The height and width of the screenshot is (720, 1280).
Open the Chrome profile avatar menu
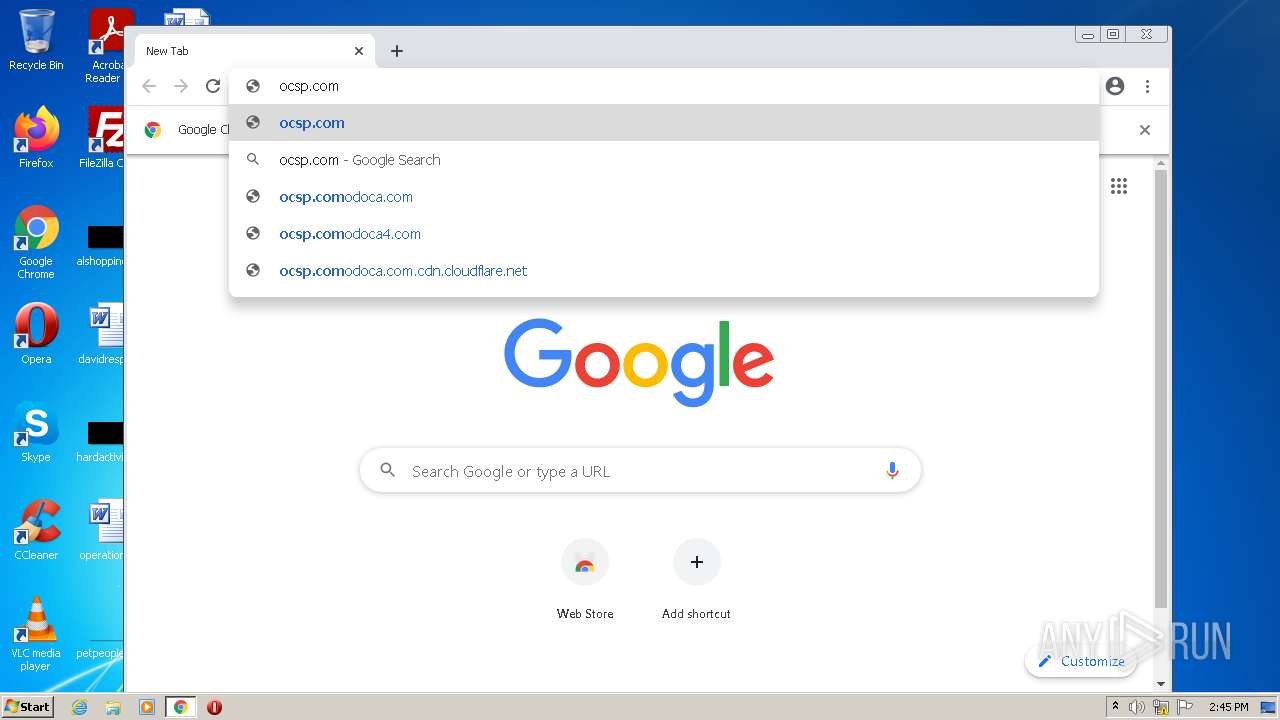click(1115, 86)
